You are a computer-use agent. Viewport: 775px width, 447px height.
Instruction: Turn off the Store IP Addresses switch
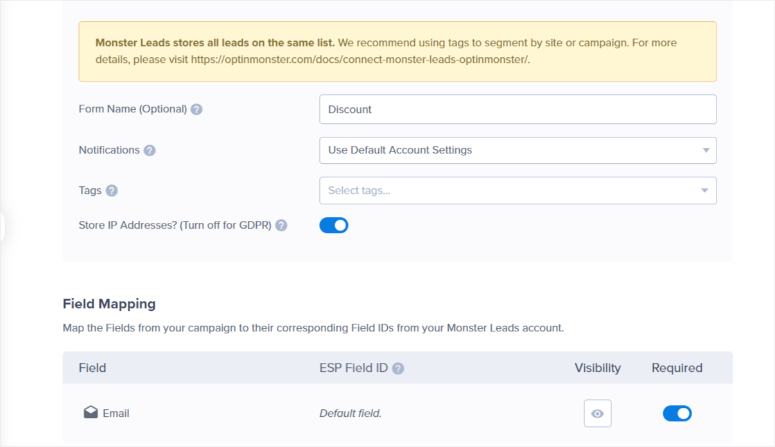333,225
